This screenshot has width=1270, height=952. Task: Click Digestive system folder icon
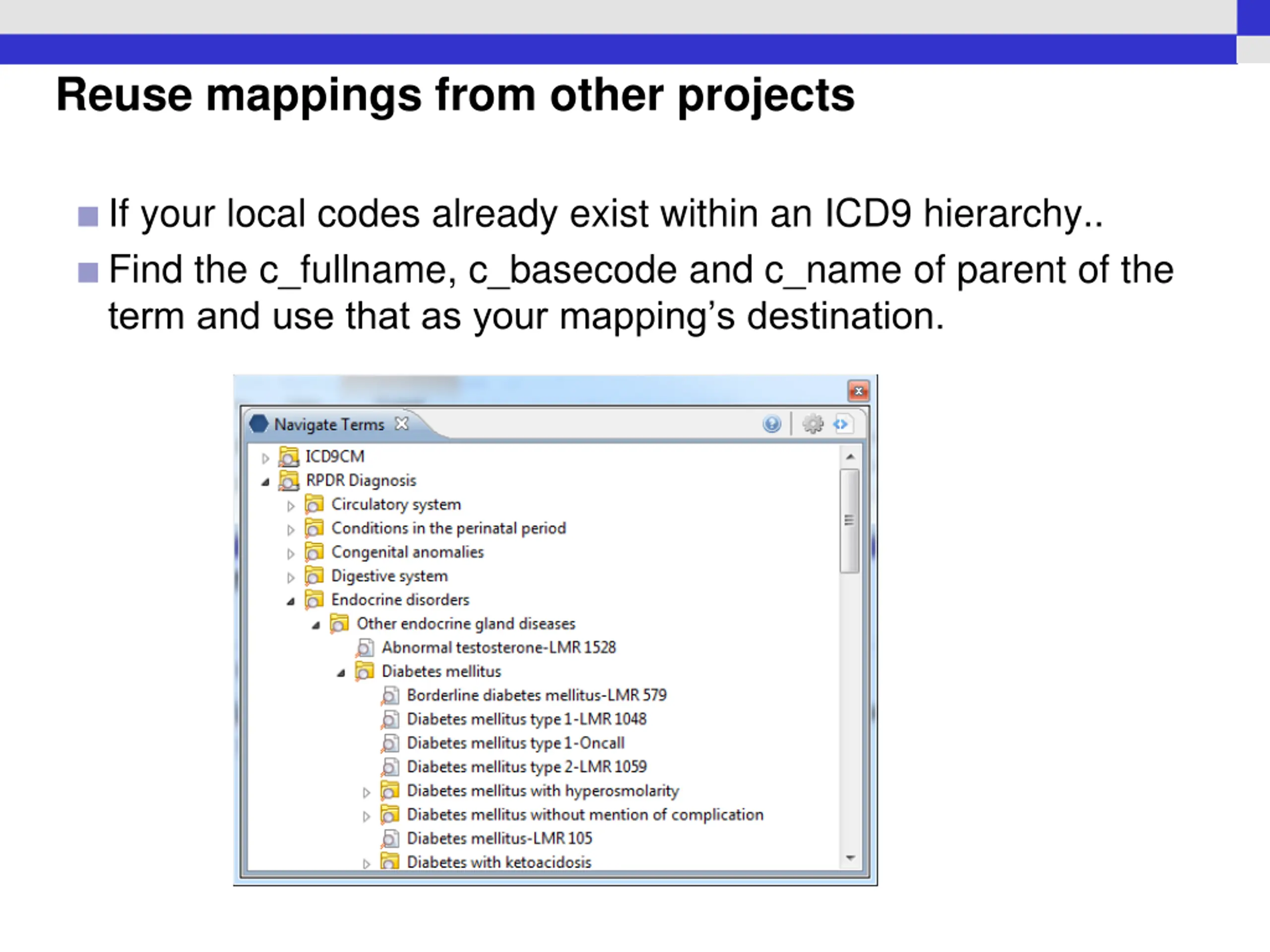(x=314, y=576)
